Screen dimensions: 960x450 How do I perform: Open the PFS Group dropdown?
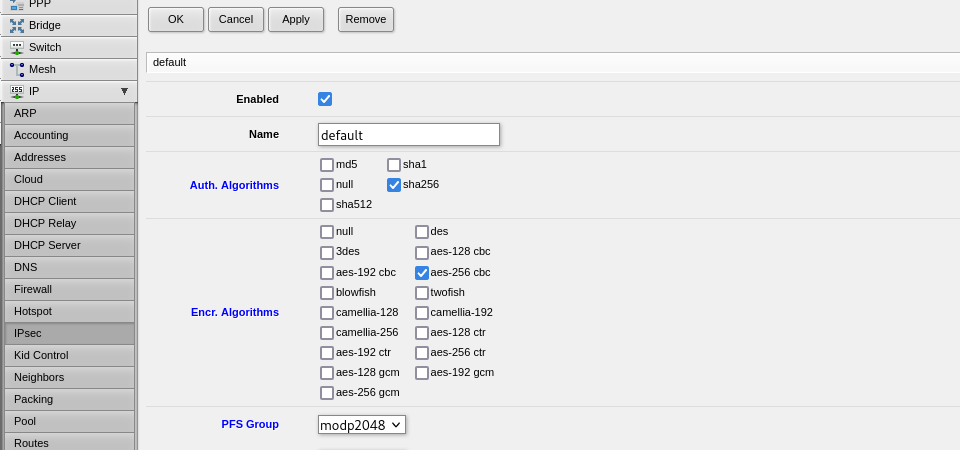point(362,425)
